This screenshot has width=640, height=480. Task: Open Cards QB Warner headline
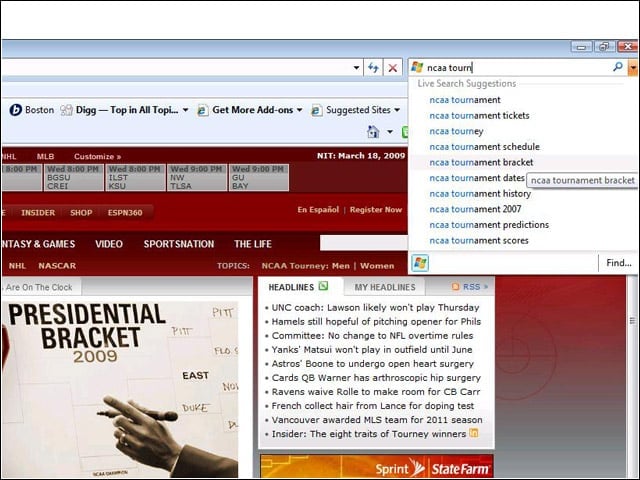coord(376,378)
